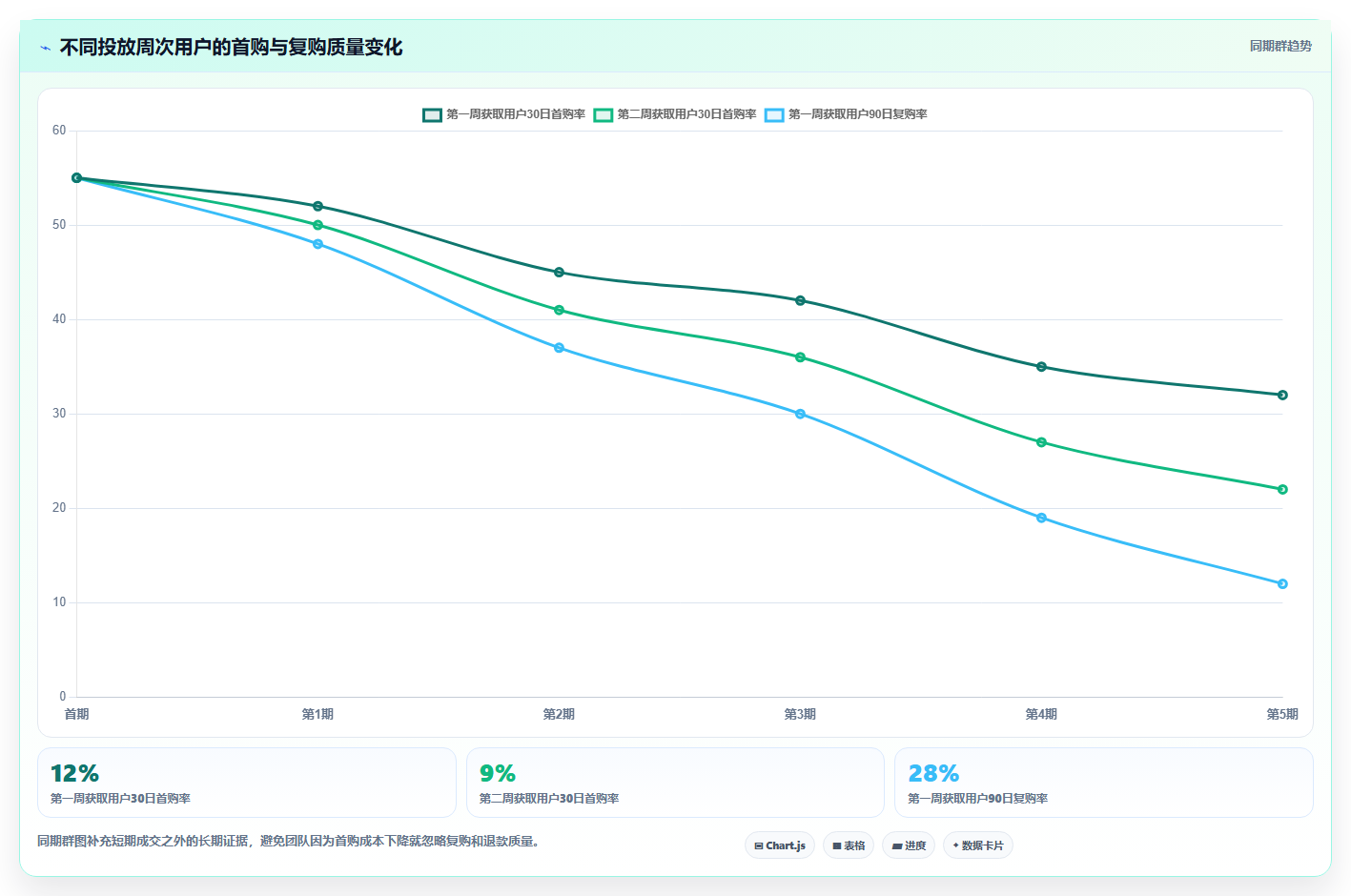Click the footer note starting with 同期群图补充短期成交
This screenshot has height=896, width=1351.
[289, 842]
